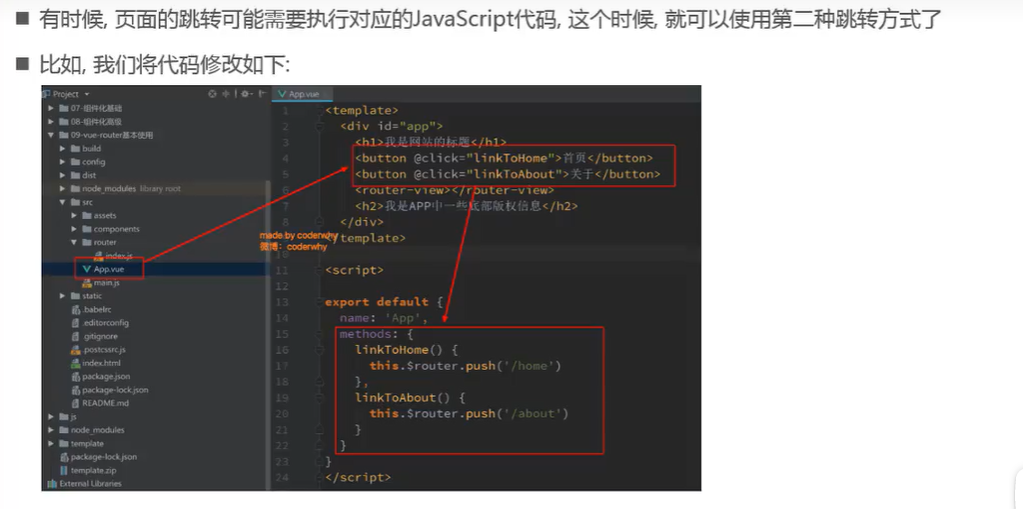Screen dimensions: 1023x509
Task: Open the Project view dropdown arrow
Action: (x=87, y=95)
